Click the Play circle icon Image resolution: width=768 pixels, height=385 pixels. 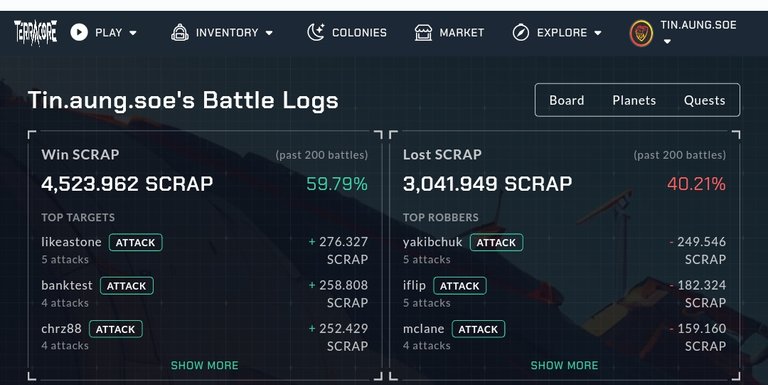click(79, 32)
